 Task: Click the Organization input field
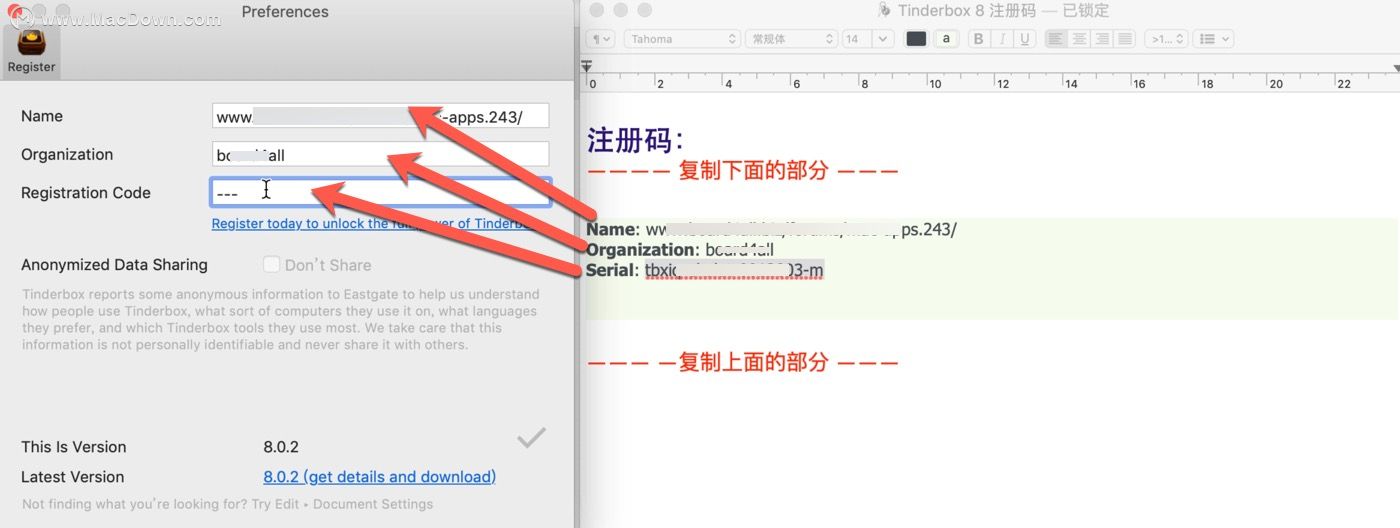380,155
